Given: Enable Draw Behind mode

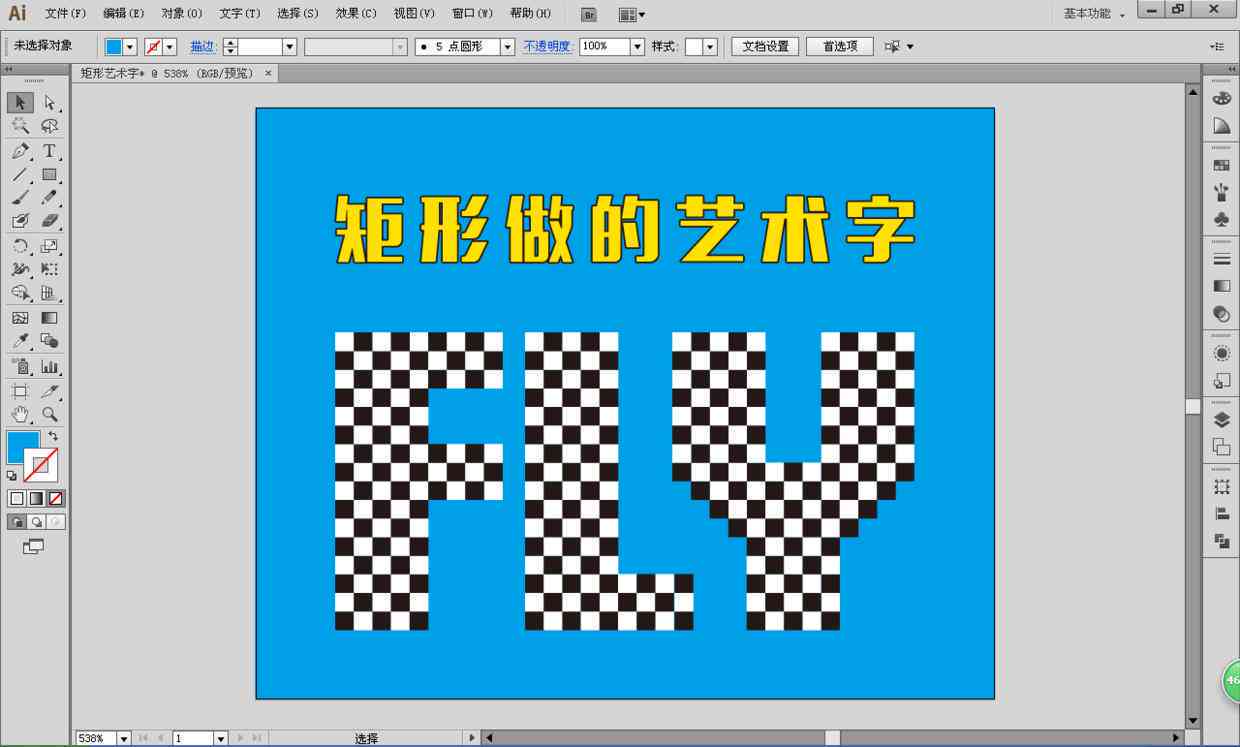Looking at the screenshot, I should click(x=36, y=522).
